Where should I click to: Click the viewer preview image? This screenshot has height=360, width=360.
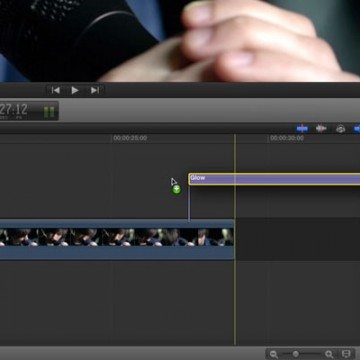180,41
